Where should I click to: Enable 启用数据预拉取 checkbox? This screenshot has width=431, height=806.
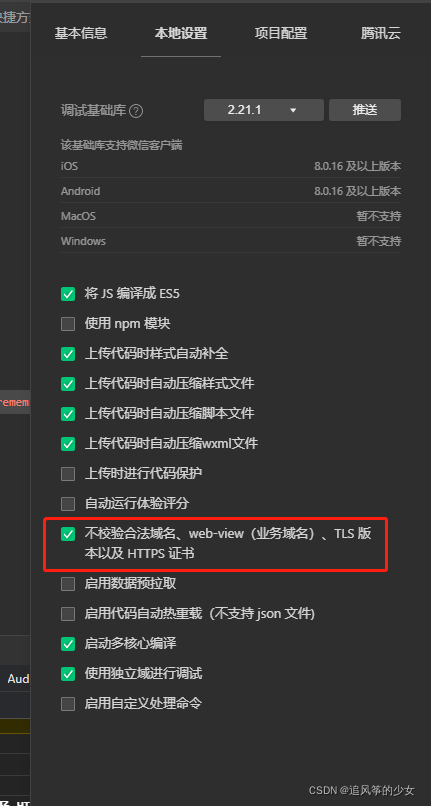tap(68, 584)
